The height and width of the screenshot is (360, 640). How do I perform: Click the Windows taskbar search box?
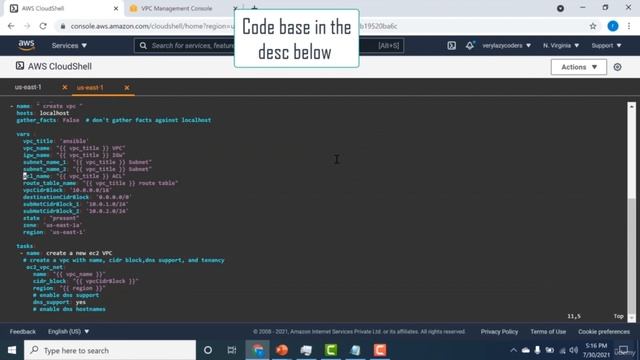[x=110, y=350]
